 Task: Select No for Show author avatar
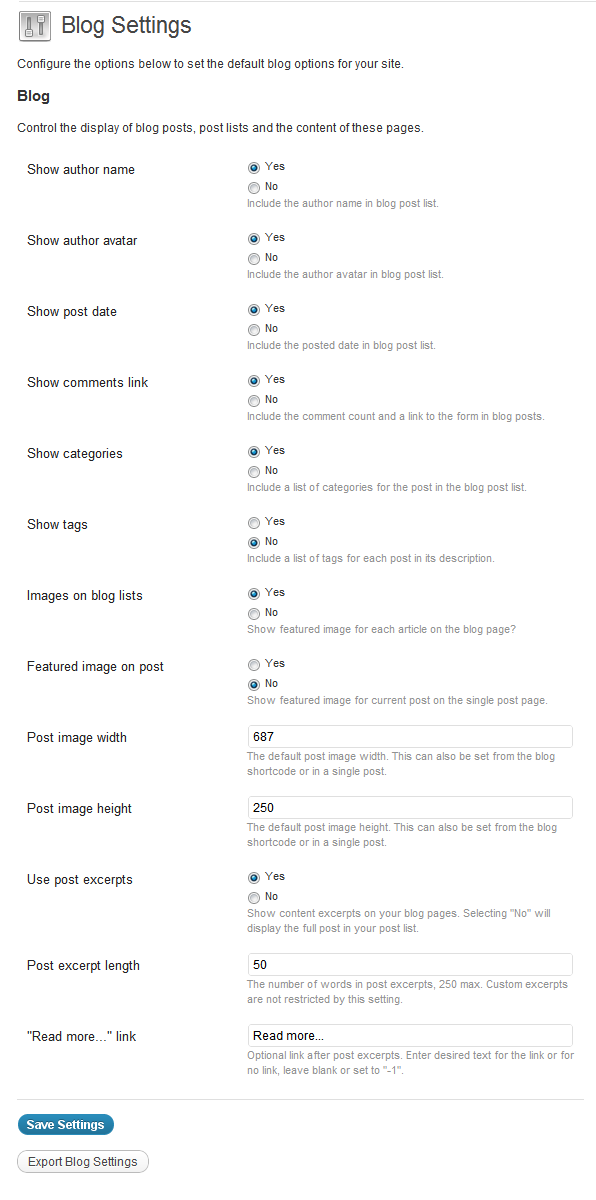pyautogui.click(x=254, y=258)
